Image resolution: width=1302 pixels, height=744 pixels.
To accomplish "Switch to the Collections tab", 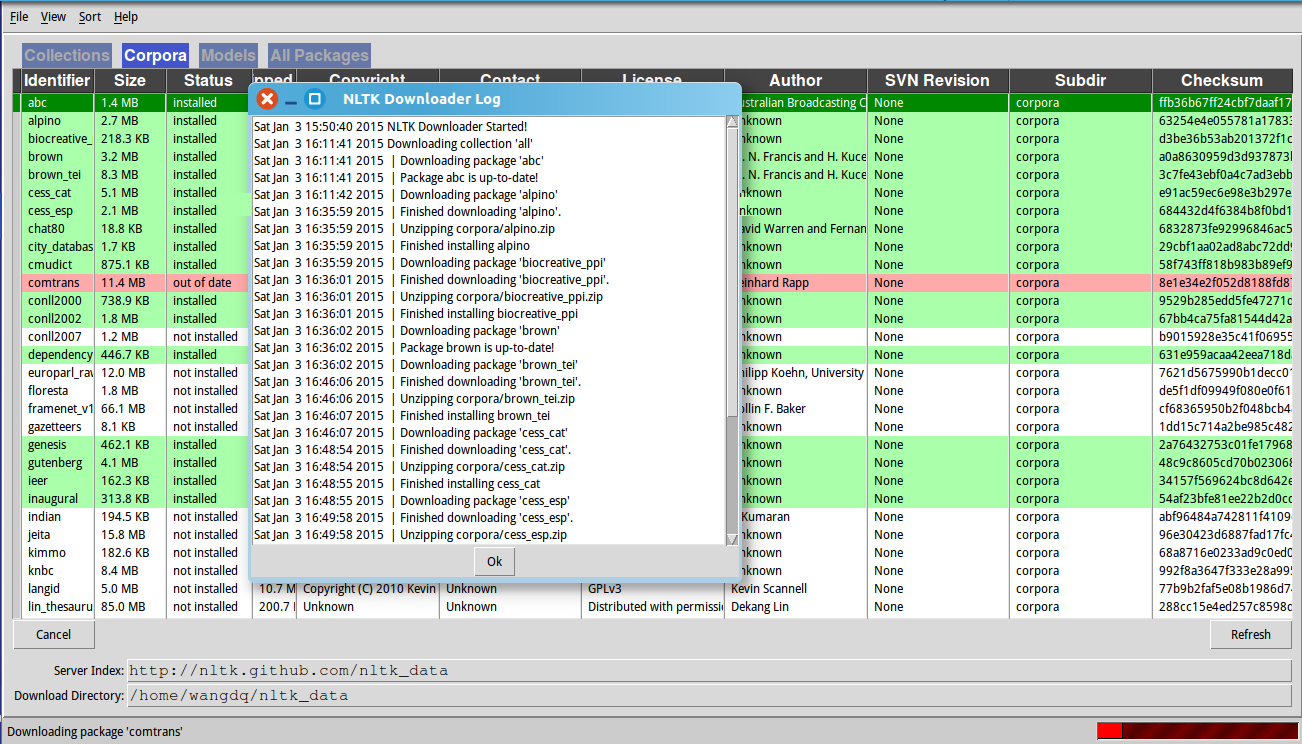I will pyautogui.click(x=67, y=56).
